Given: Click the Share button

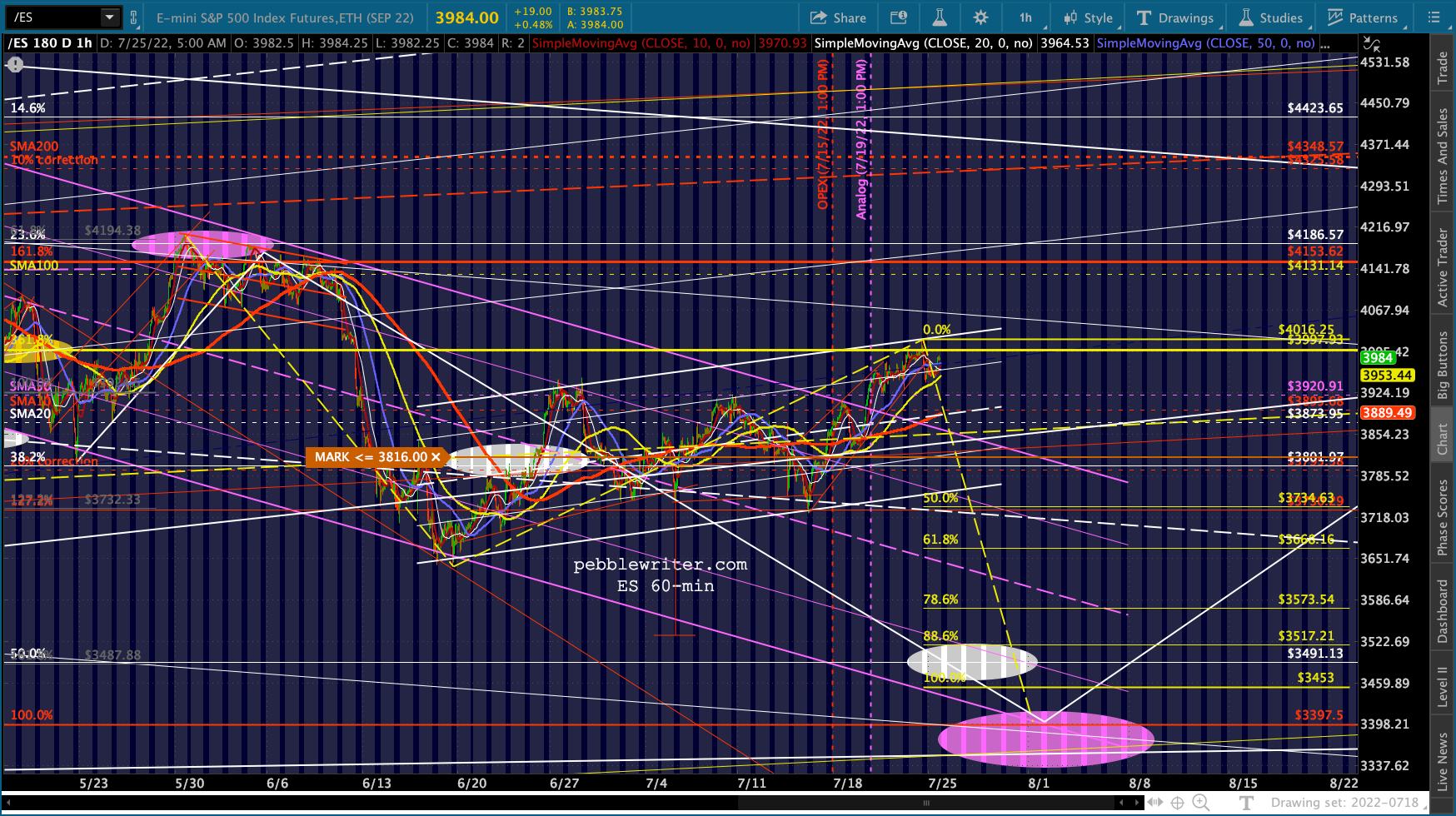Looking at the screenshot, I should (x=838, y=17).
